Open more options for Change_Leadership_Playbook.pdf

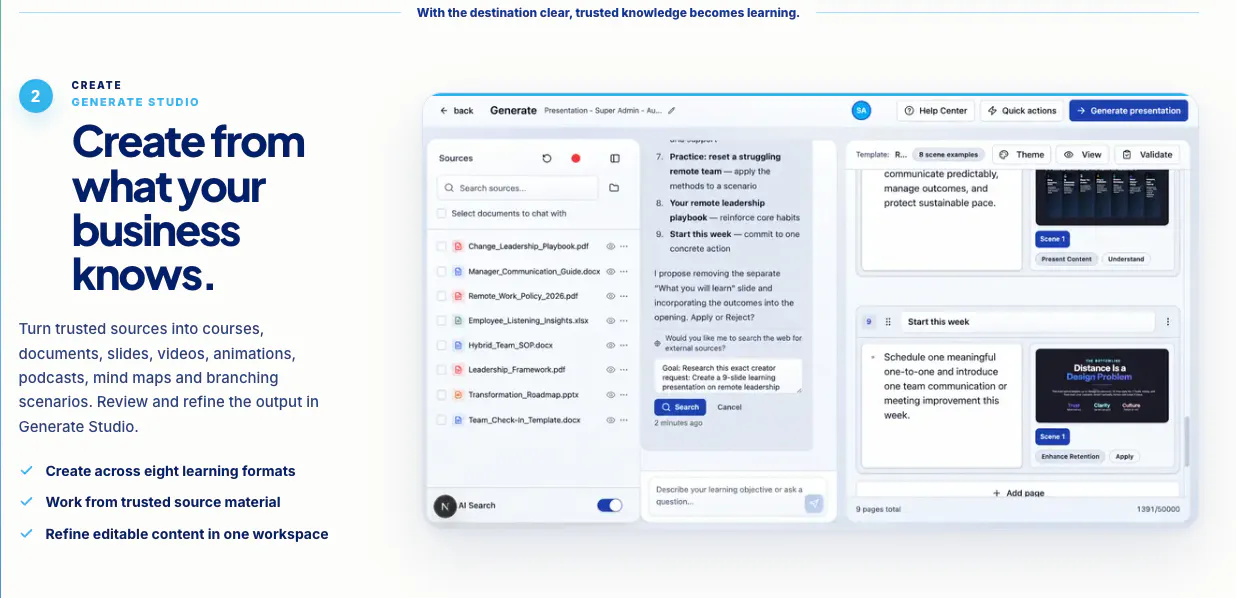click(x=624, y=246)
